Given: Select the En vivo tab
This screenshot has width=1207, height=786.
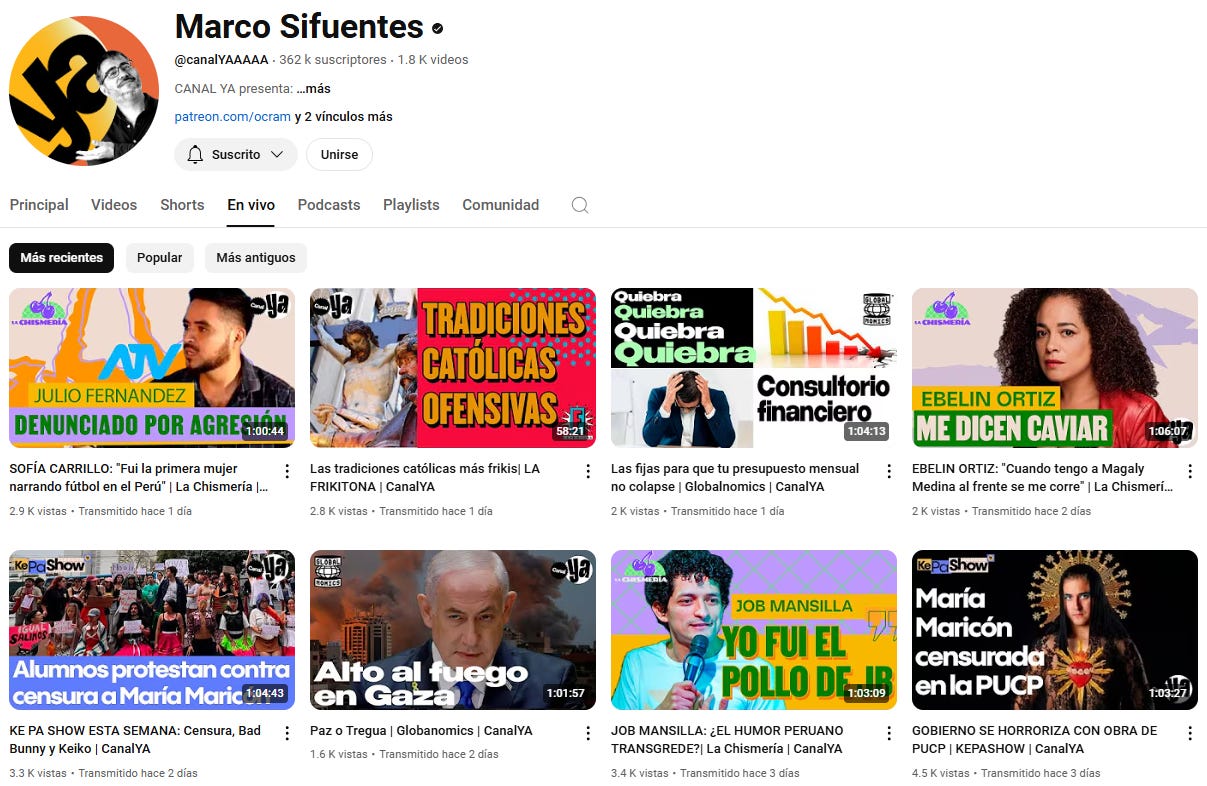Looking at the screenshot, I should point(251,205).
